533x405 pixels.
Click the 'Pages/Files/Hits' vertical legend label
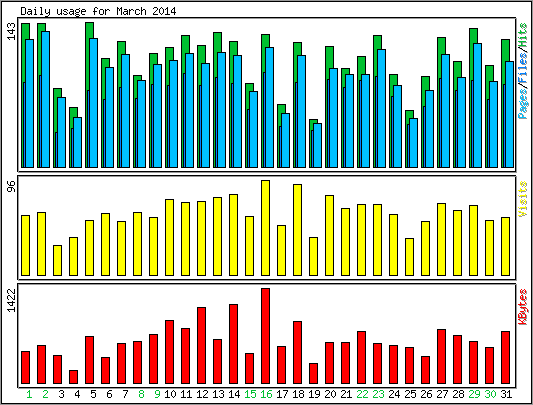523,71
